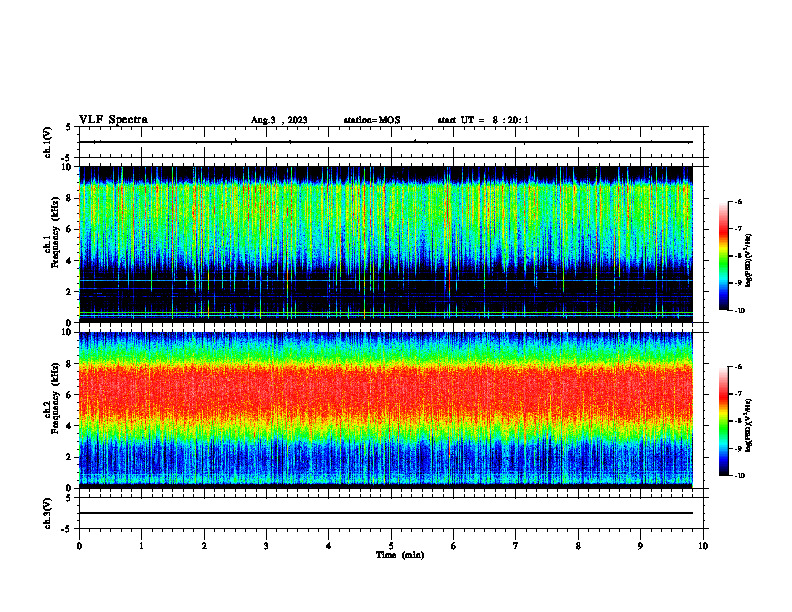Click the time axis tick label "10"
This screenshot has height=612, width=792.
pyautogui.click(x=703, y=546)
